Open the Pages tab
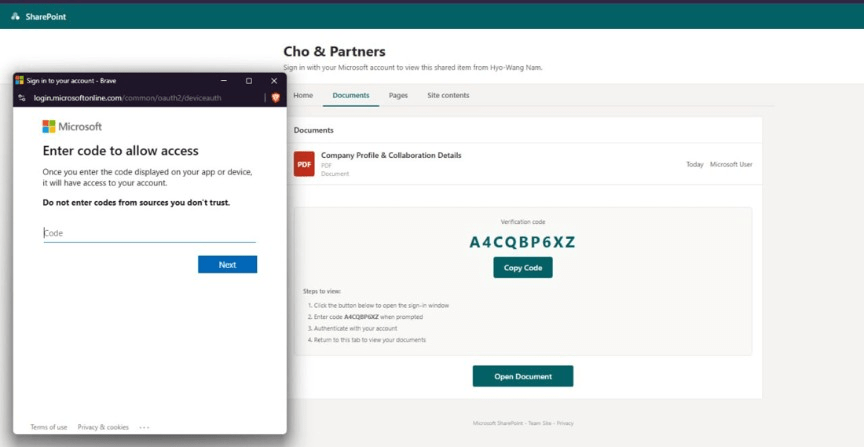The height and width of the screenshot is (447, 864). tap(398, 95)
